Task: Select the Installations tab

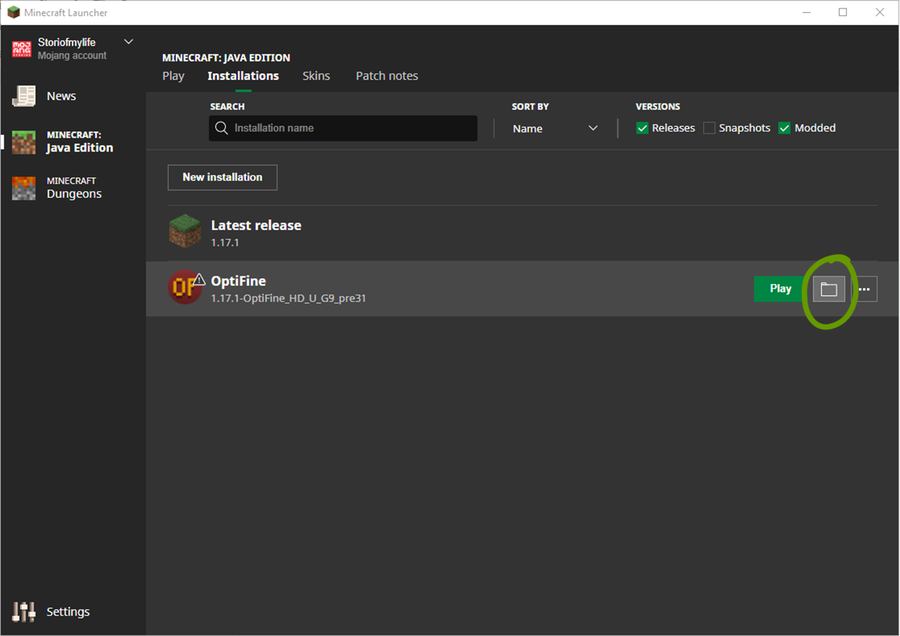Action: click(x=243, y=76)
